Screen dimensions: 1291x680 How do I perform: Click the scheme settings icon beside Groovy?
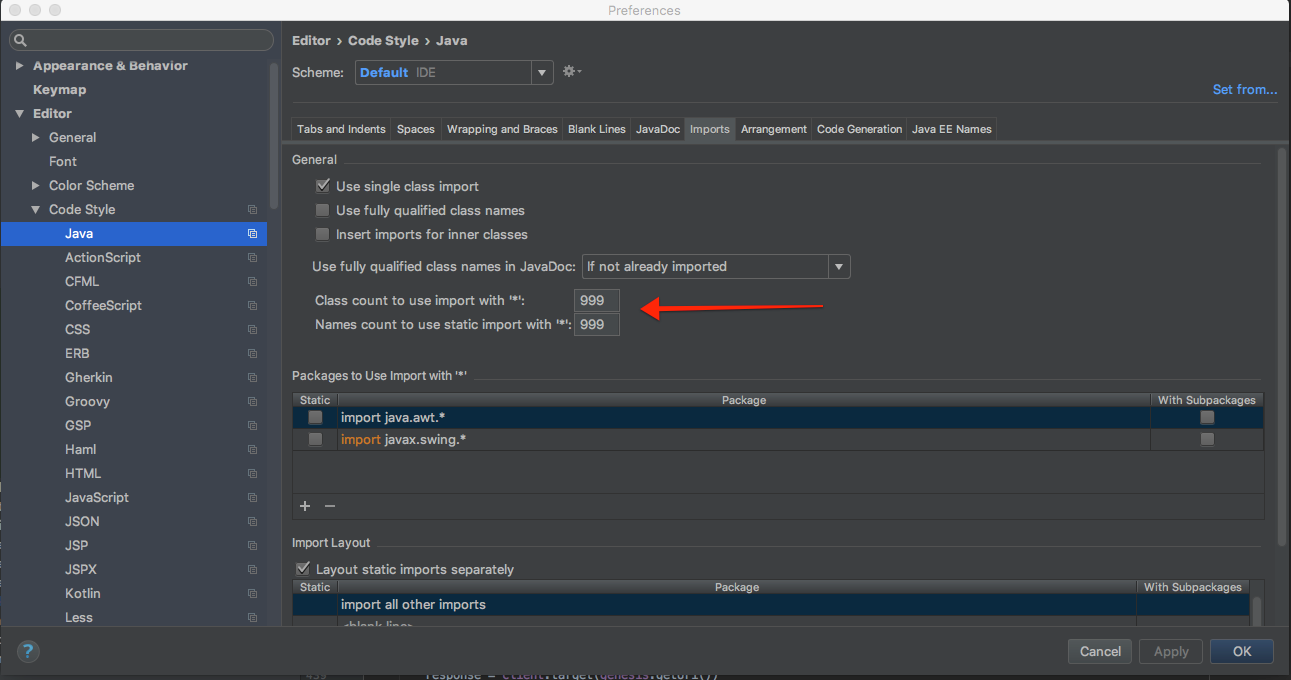pos(252,402)
